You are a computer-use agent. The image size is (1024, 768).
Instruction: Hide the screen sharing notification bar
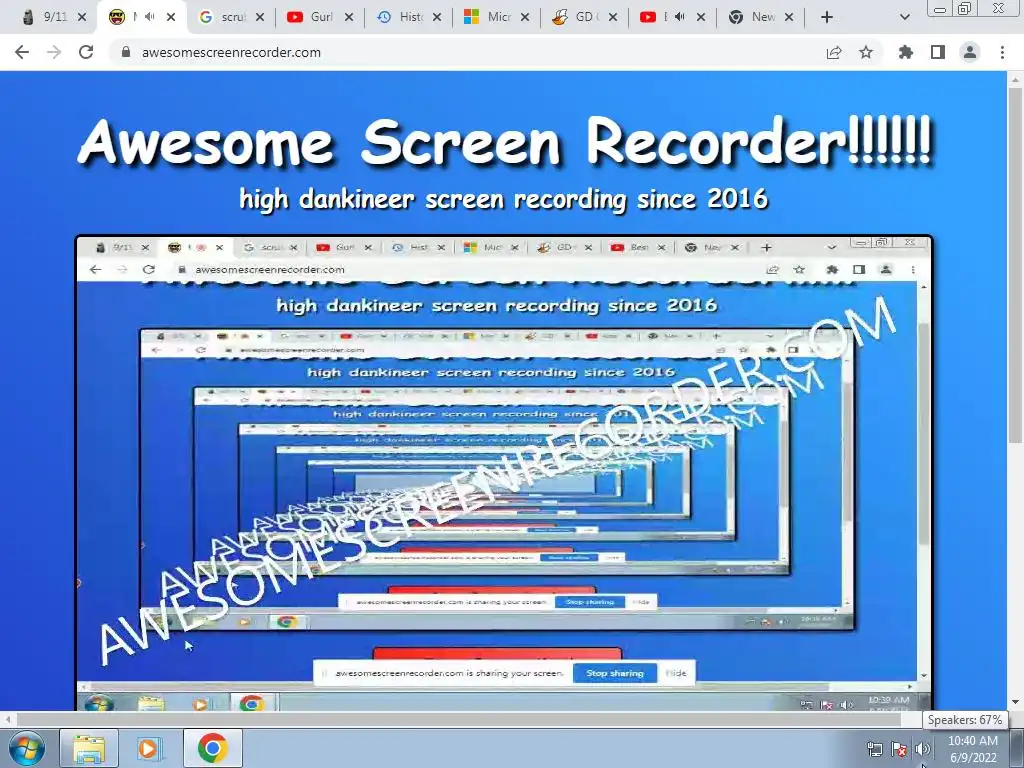(x=676, y=673)
